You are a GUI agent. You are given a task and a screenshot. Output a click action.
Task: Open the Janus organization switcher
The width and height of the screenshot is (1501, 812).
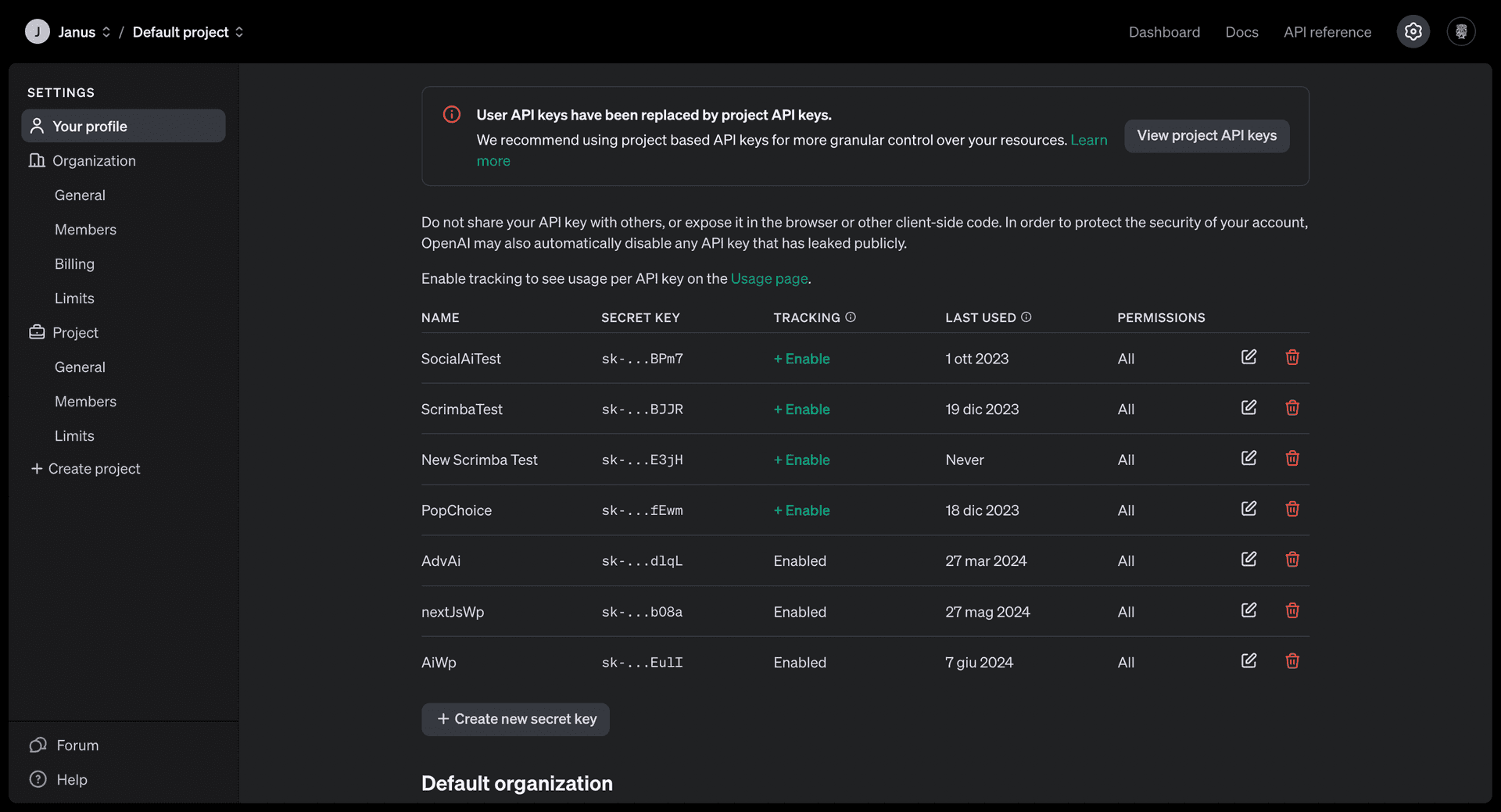point(84,32)
